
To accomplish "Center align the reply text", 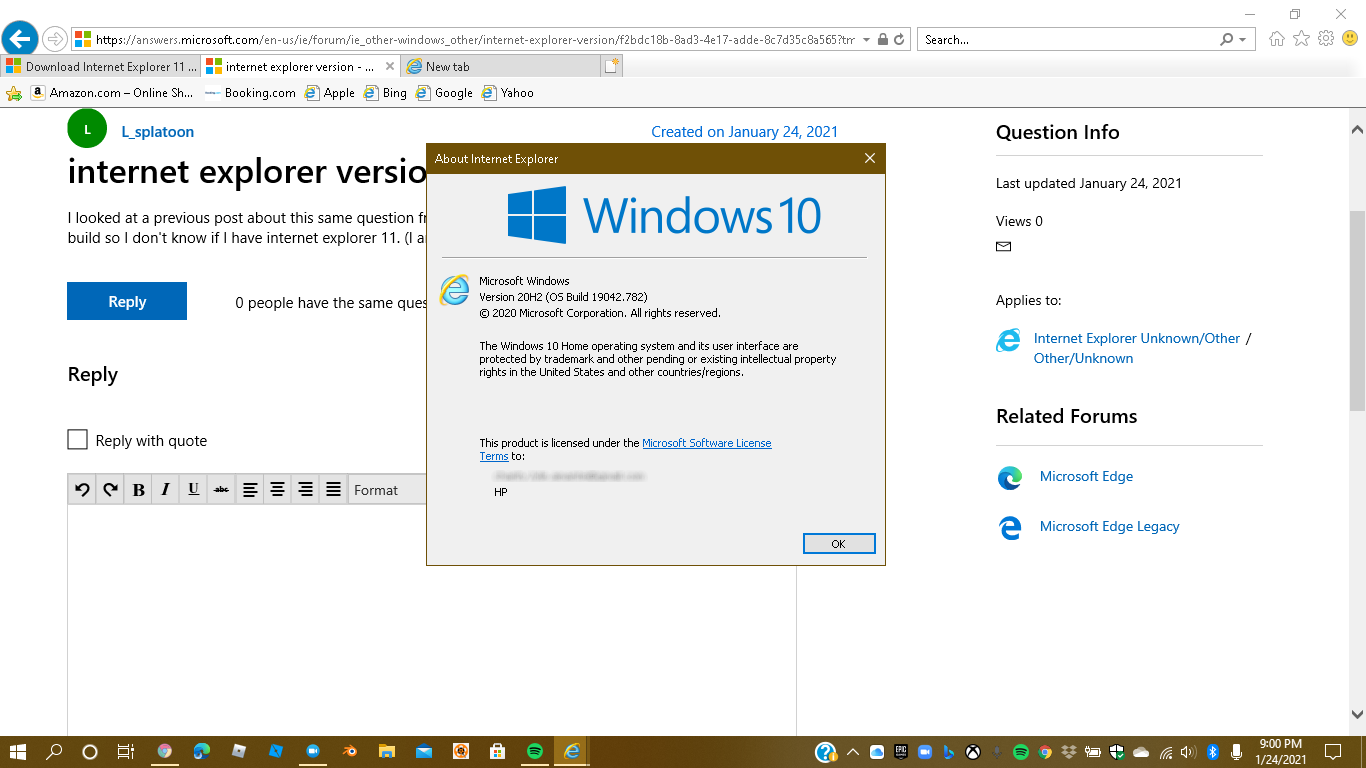I will [278, 490].
